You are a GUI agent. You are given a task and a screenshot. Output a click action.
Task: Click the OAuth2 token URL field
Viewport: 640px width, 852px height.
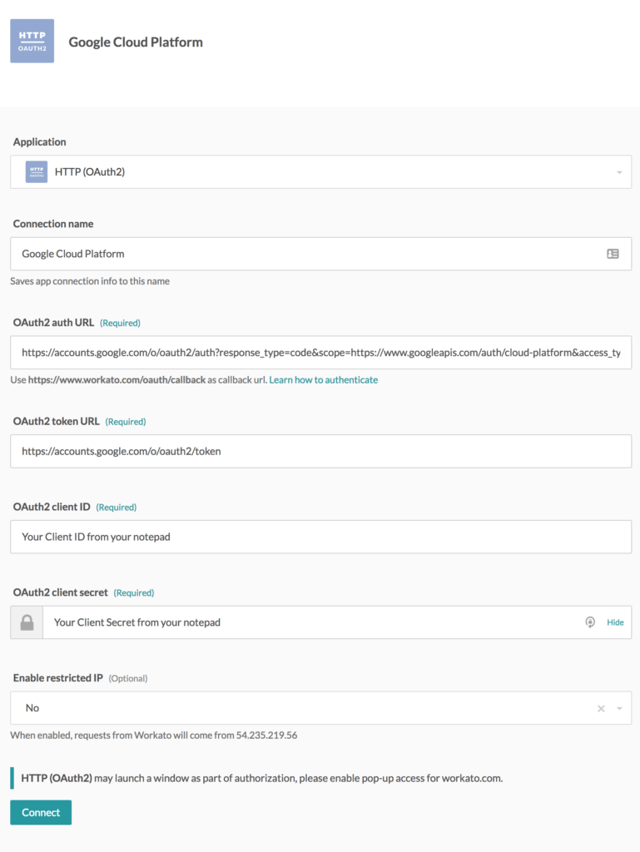[321, 451]
